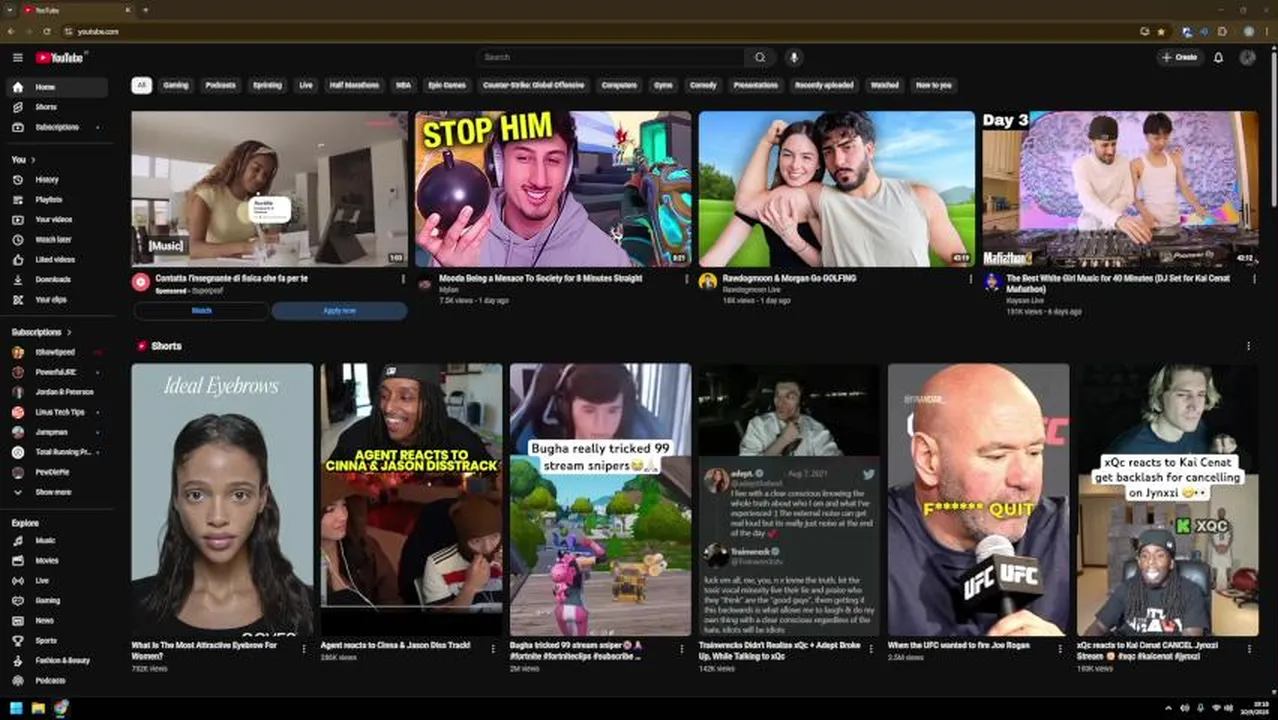The image size is (1278, 720).
Task: Select the Recently uploaded chip
Action: pos(824,86)
